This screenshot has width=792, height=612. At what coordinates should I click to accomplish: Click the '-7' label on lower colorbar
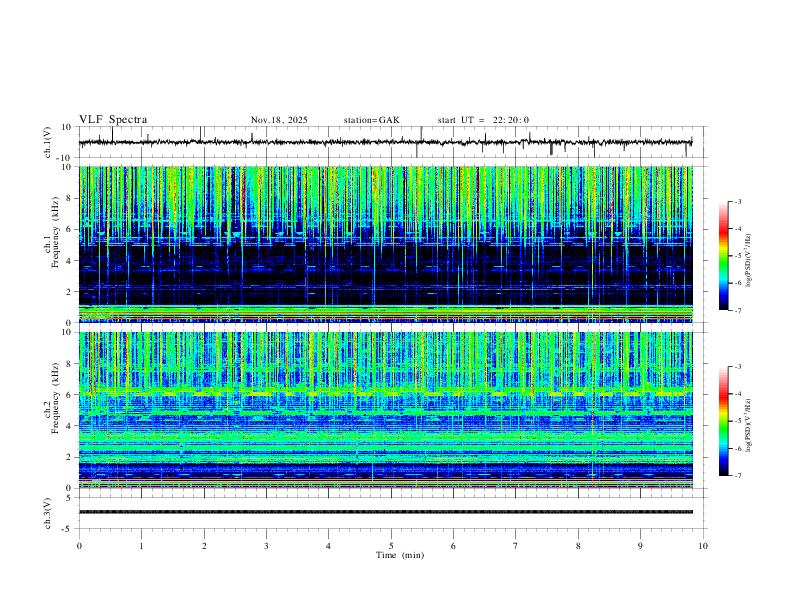738,476
